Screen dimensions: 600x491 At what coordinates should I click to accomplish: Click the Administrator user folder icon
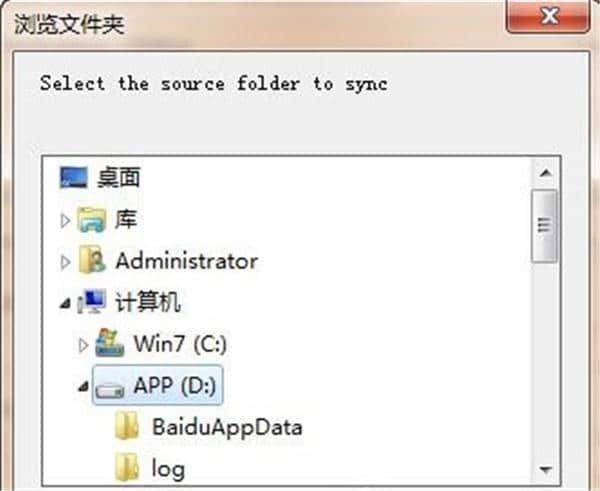tap(93, 261)
